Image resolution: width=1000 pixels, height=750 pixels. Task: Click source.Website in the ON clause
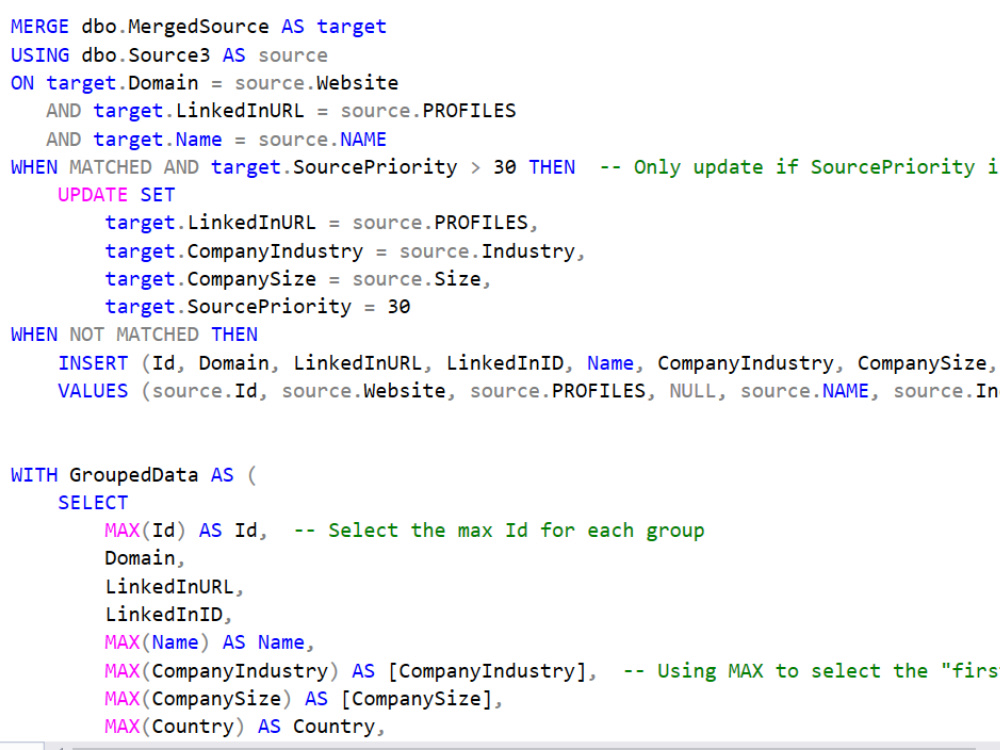coord(316,83)
